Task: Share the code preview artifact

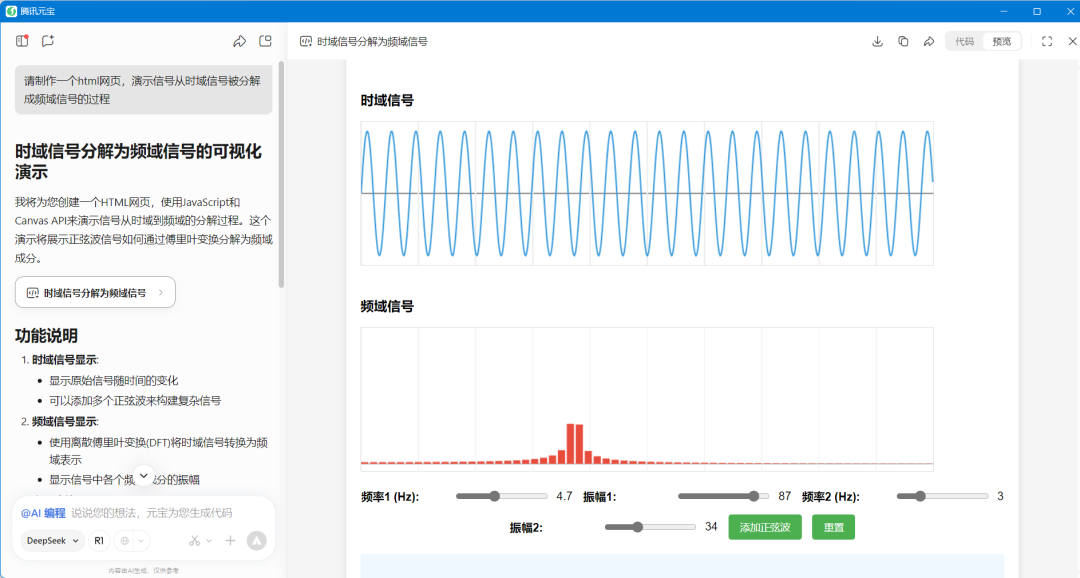Action: click(x=929, y=41)
